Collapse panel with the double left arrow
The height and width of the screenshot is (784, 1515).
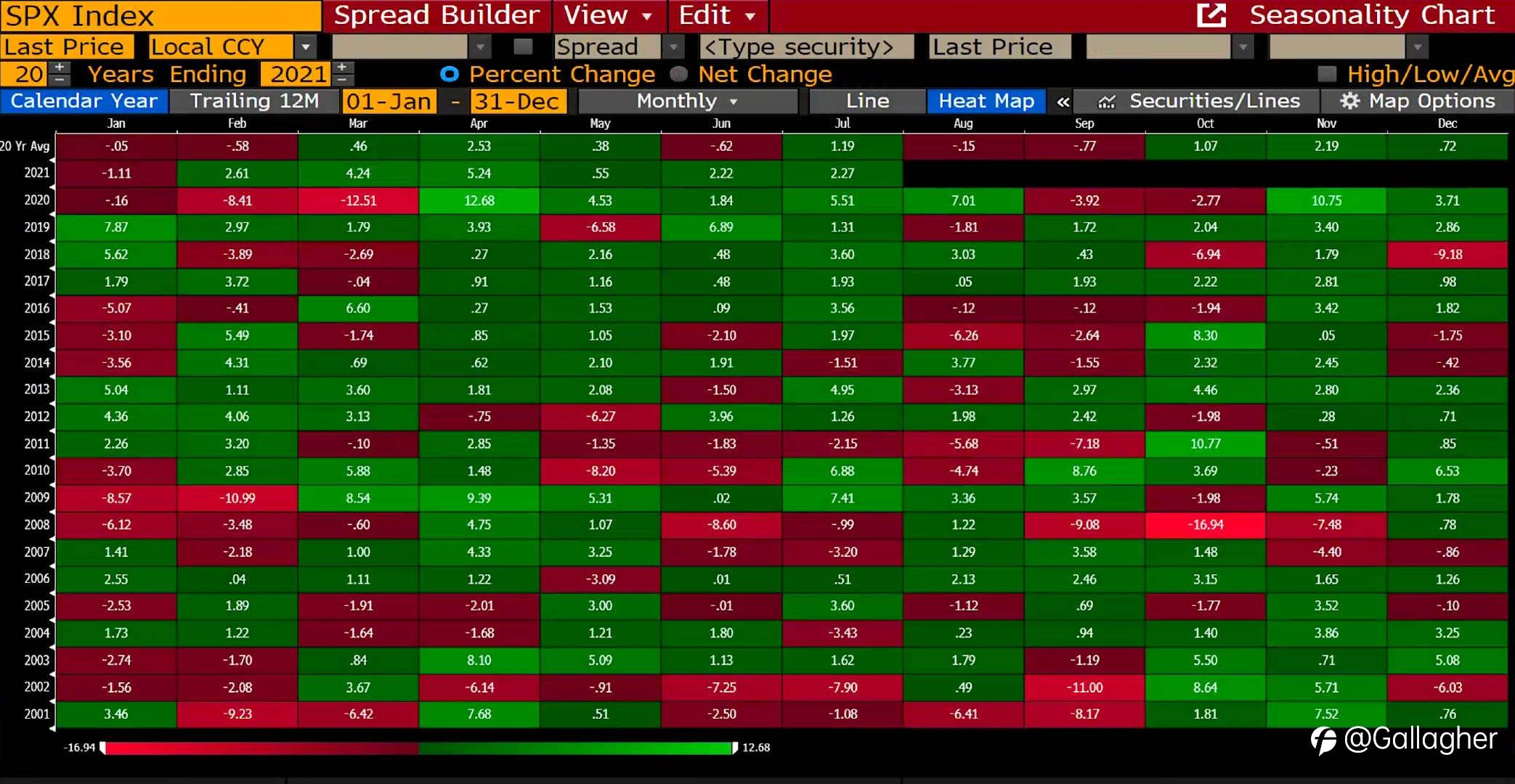[1063, 102]
